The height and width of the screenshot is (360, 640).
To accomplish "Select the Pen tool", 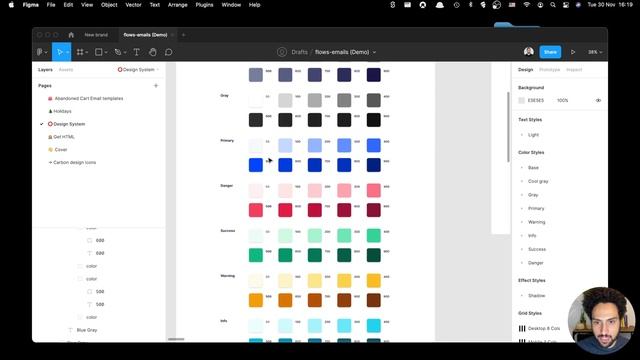I will point(118,52).
